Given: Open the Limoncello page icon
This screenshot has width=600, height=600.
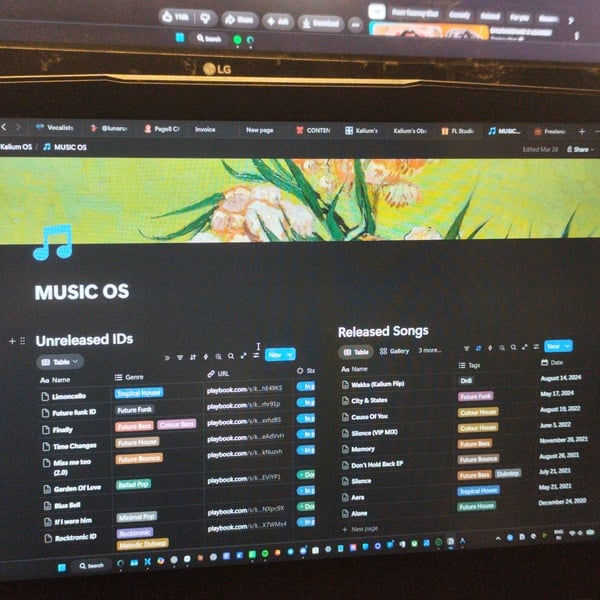Looking at the screenshot, I should (45, 396).
